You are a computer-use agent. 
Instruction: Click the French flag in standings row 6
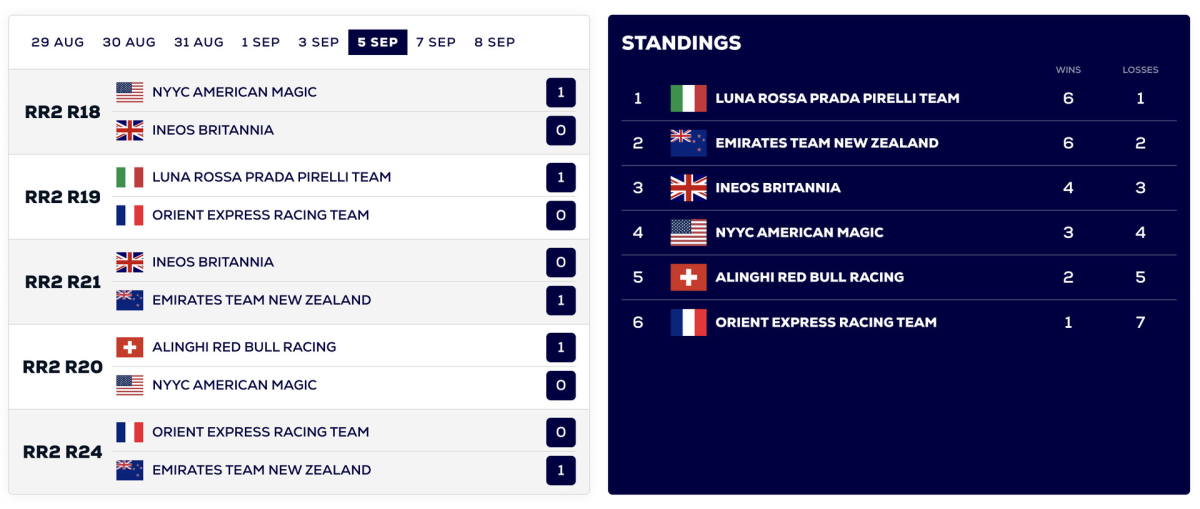pos(688,322)
